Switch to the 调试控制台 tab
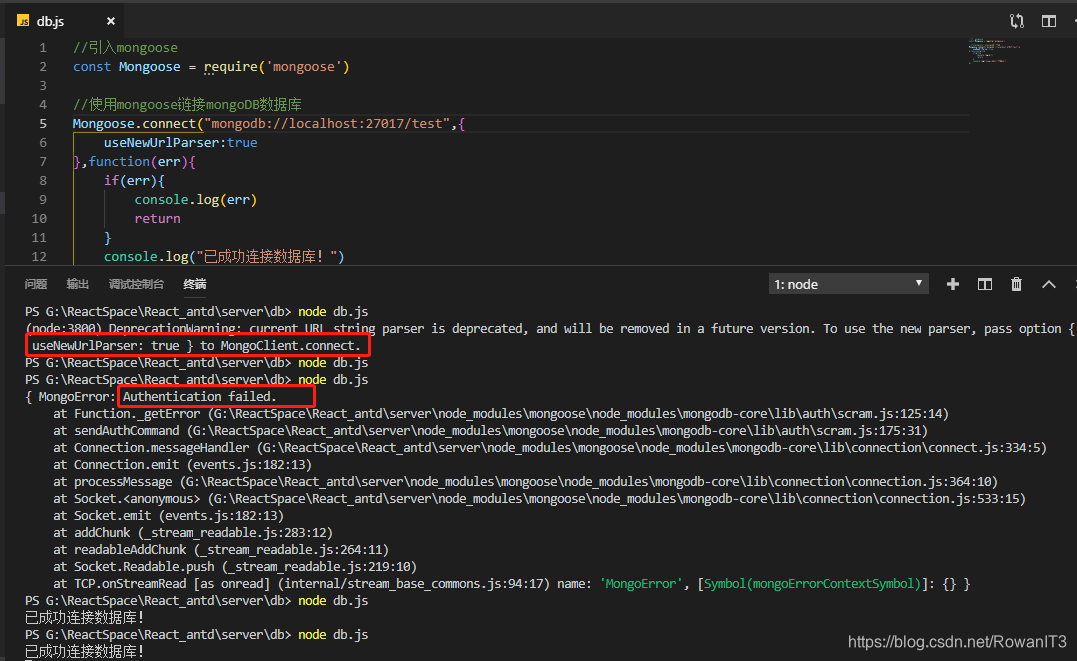Screen dimensions: 1077x661 click(x=136, y=284)
